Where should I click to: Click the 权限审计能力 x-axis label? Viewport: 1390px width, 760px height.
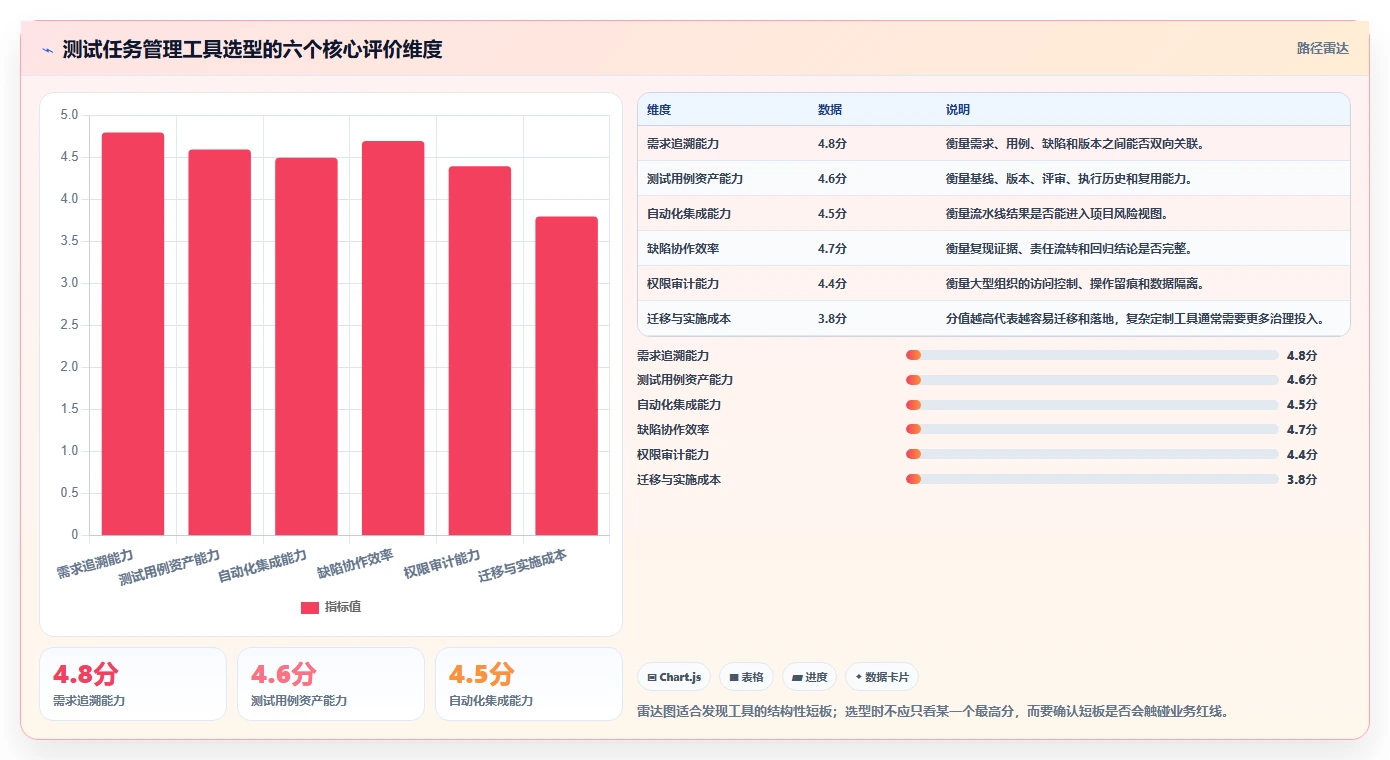(442, 564)
